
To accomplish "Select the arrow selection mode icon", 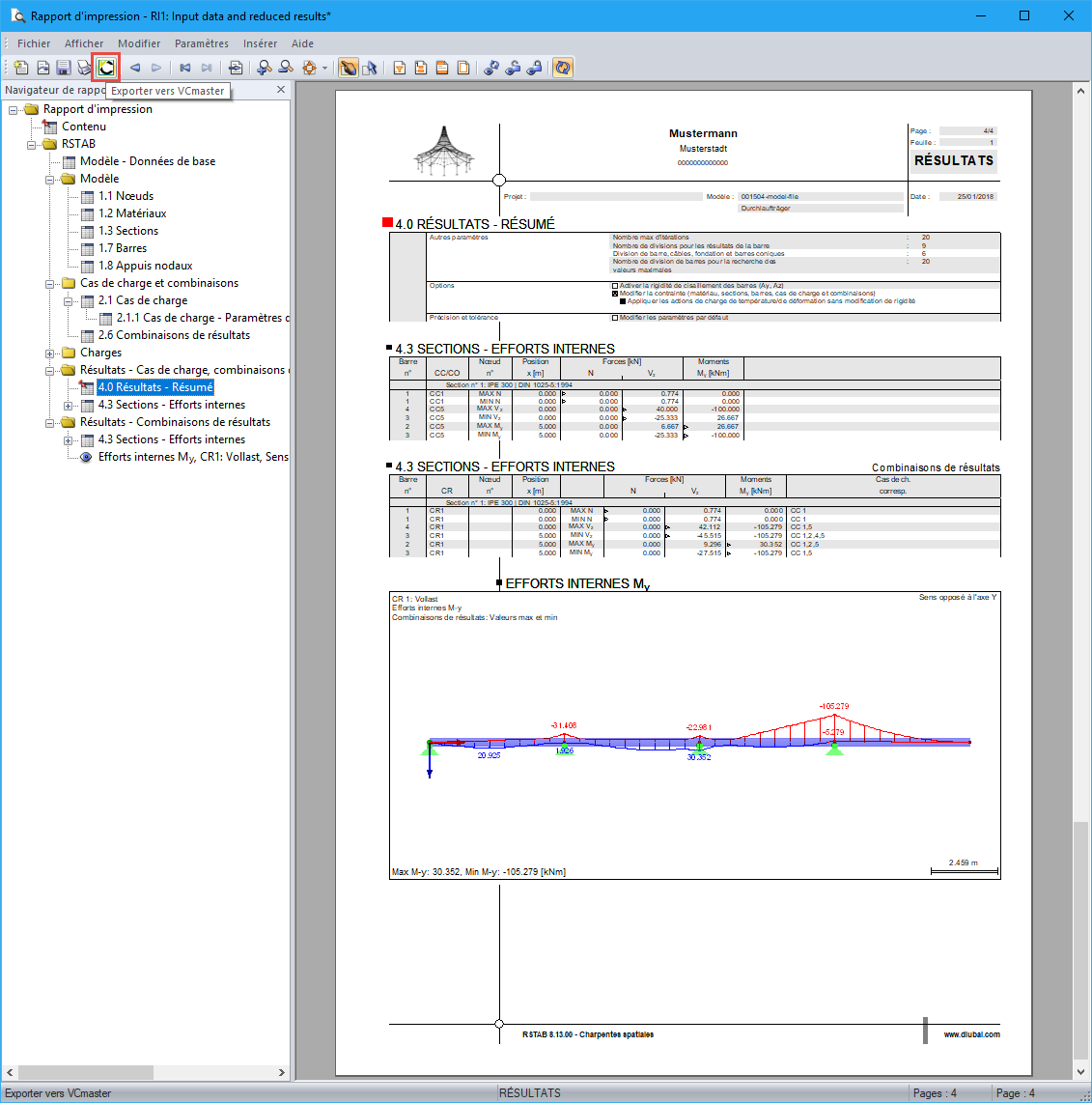I will pyautogui.click(x=370, y=68).
